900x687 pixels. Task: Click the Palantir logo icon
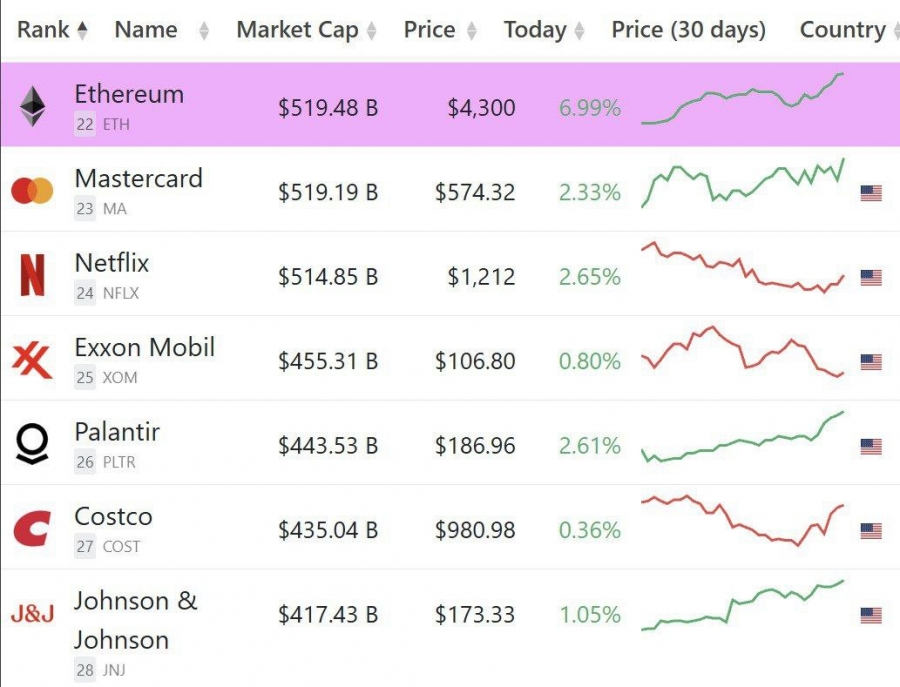coord(32,445)
